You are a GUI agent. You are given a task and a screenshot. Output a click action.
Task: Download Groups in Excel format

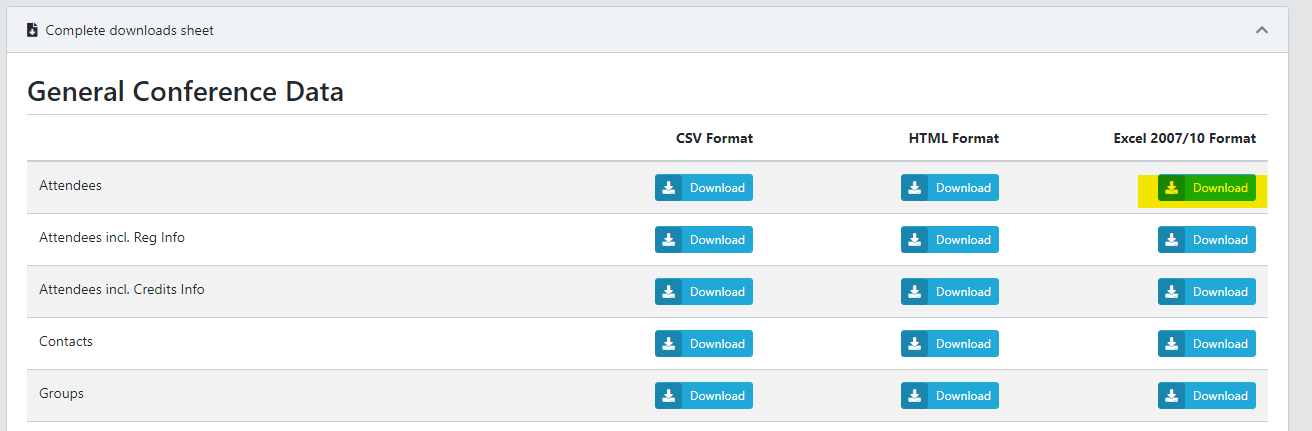click(1207, 396)
